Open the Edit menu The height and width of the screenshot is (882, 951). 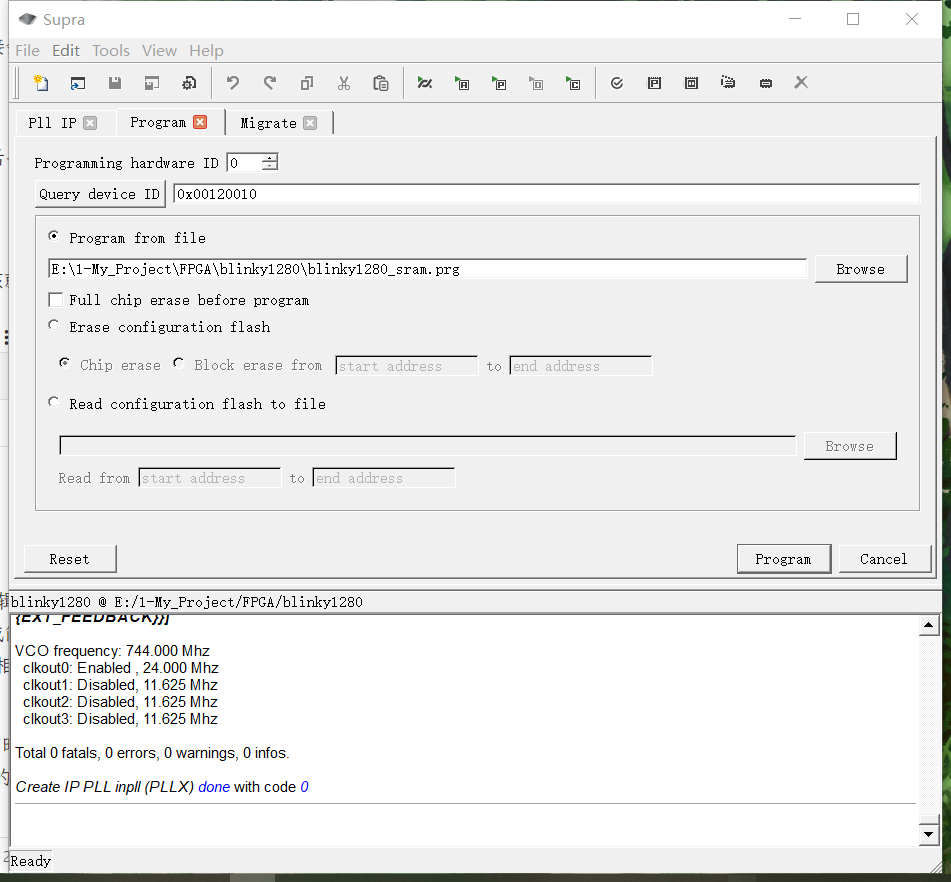pyautogui.click(x=66, y=50)
